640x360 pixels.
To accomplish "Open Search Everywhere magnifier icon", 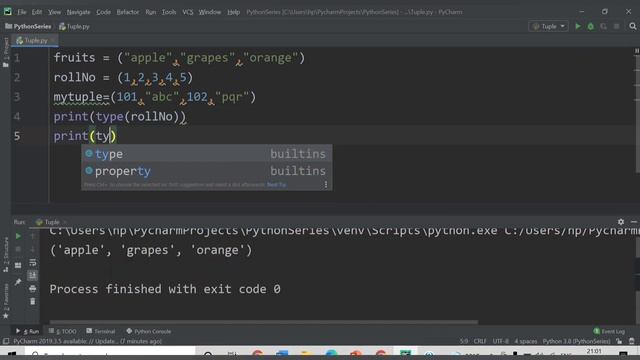I will (x=633, y=26).
